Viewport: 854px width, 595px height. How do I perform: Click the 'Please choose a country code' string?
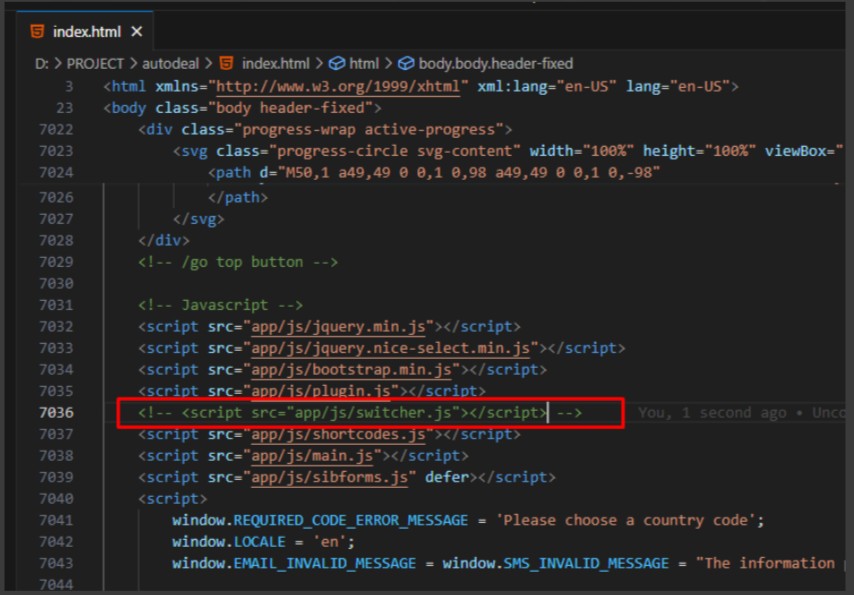coord(625,520)
